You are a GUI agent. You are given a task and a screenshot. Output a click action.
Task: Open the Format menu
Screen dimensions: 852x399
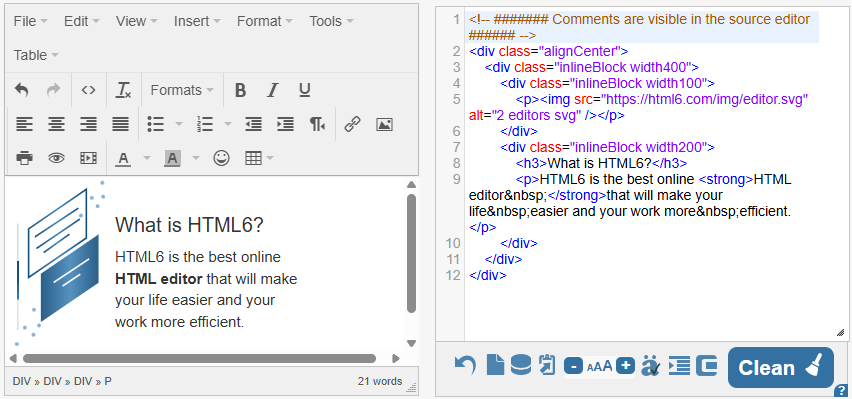265,21
